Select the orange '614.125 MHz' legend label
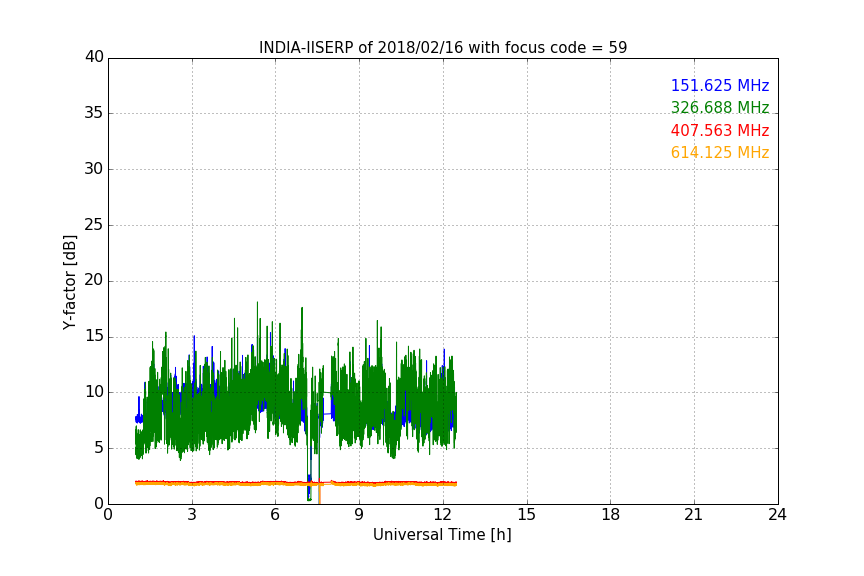 [x=720, y=153]
